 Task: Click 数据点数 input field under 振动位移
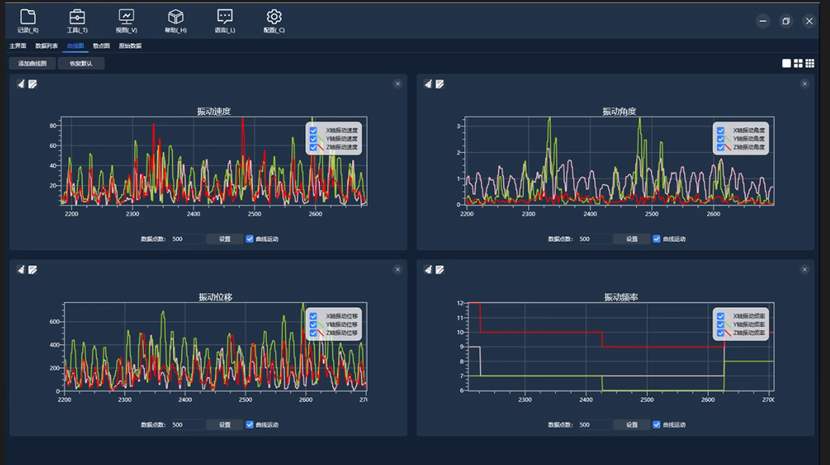pyautogui.click(x=185, y=424)
